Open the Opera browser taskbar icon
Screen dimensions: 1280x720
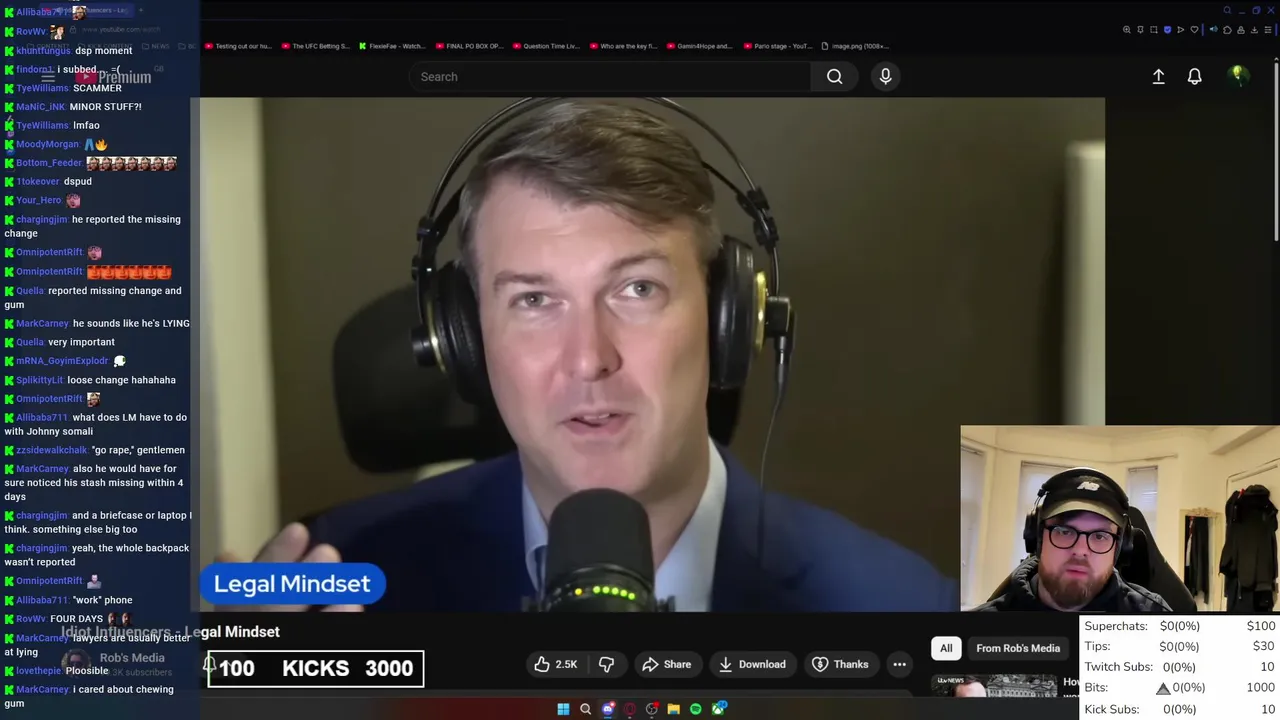[630, 709]
